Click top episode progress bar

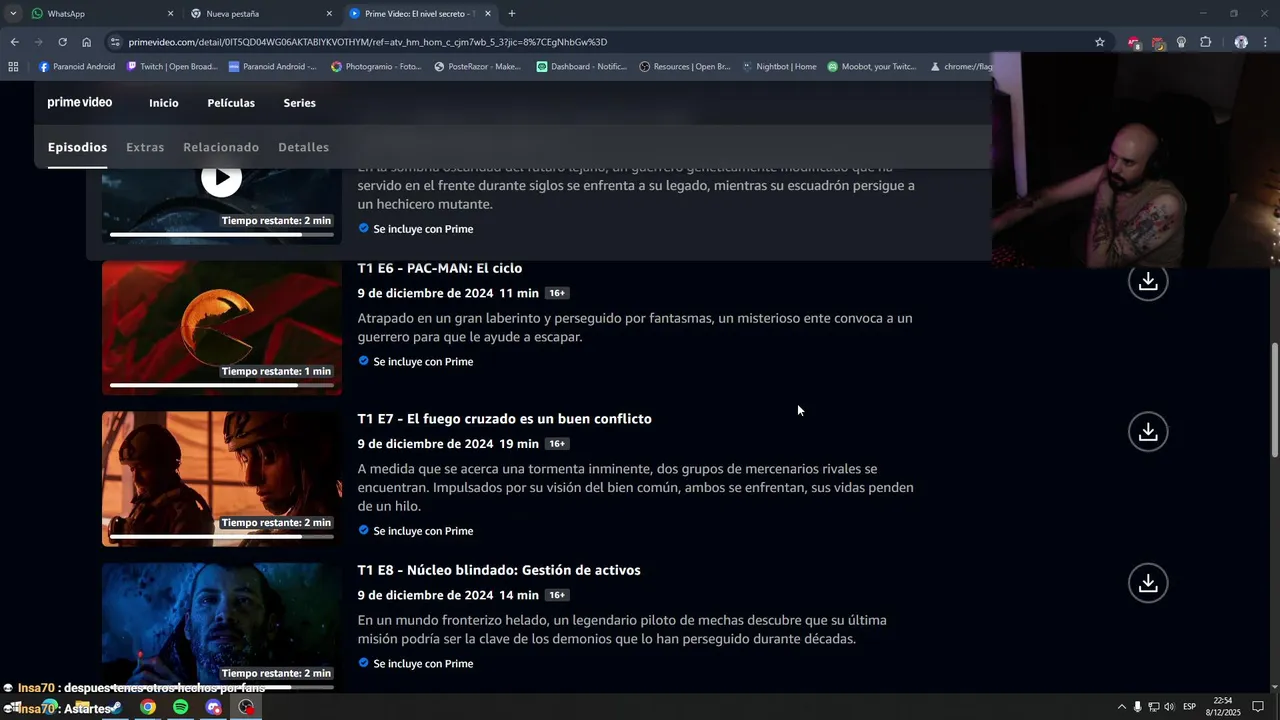click(221, 235)
